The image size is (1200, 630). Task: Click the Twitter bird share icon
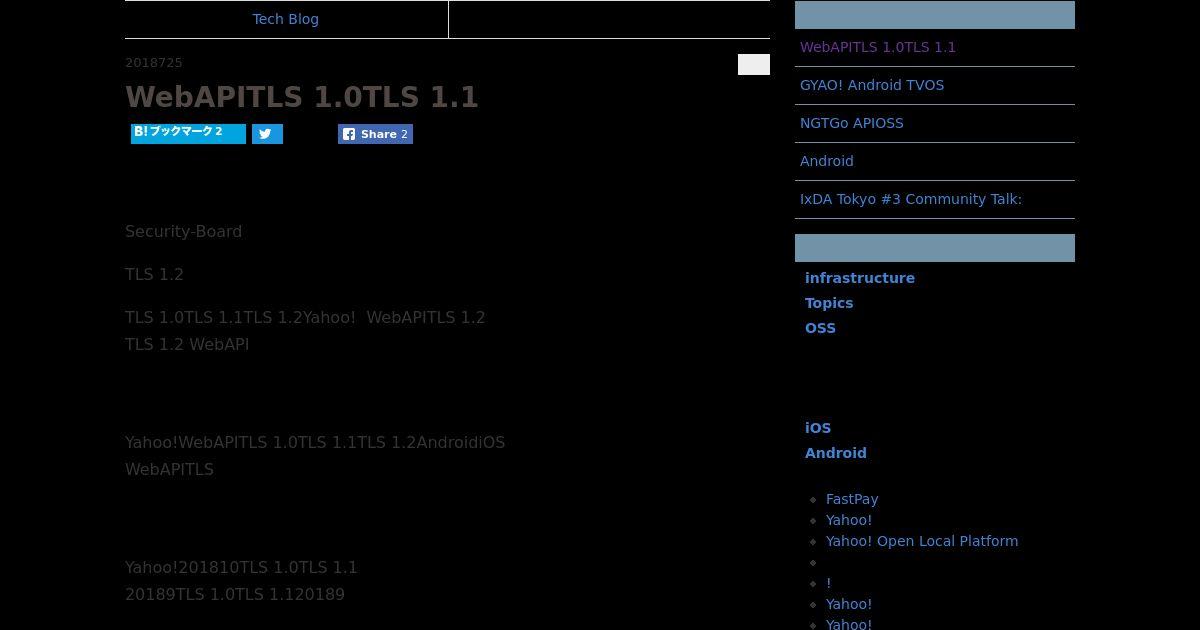(x=267, y=134)
